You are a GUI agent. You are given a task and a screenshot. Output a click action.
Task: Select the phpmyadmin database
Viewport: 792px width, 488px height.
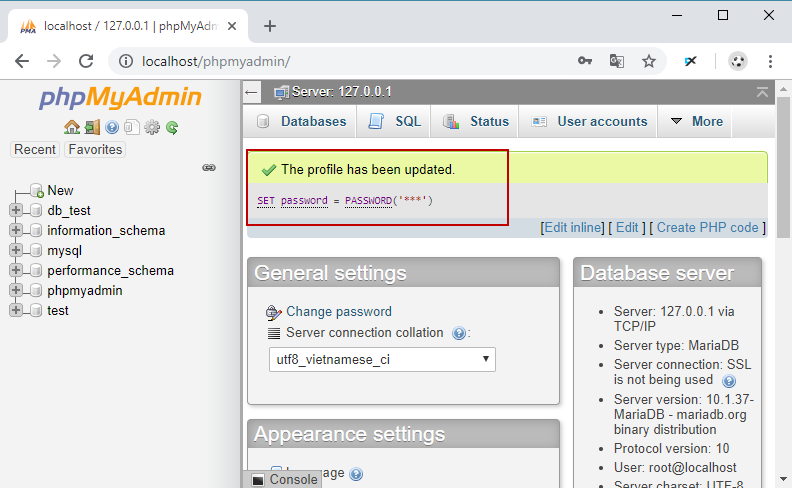(84, 290)
